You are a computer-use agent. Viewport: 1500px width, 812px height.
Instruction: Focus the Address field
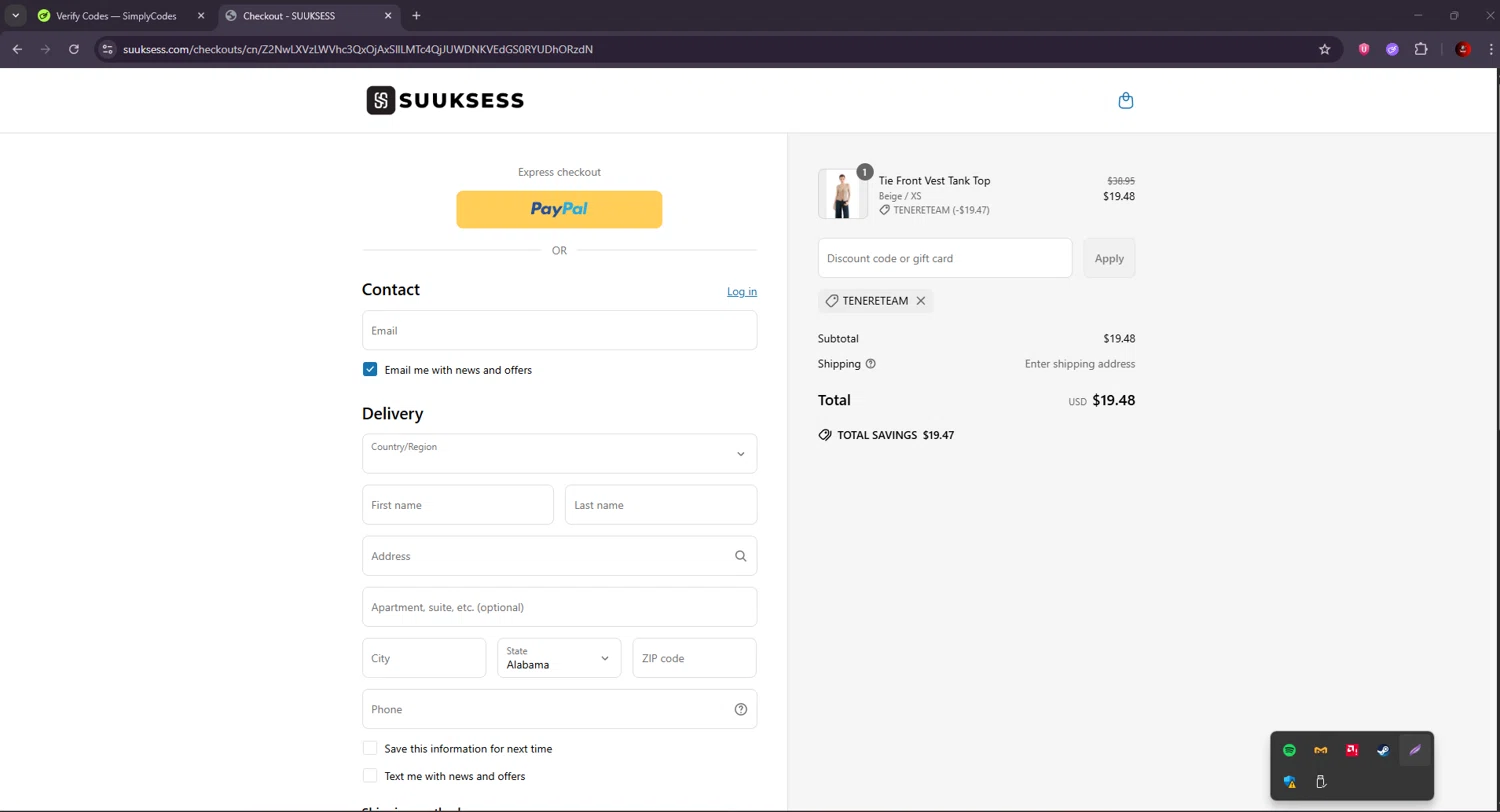[x=559, y=556]
